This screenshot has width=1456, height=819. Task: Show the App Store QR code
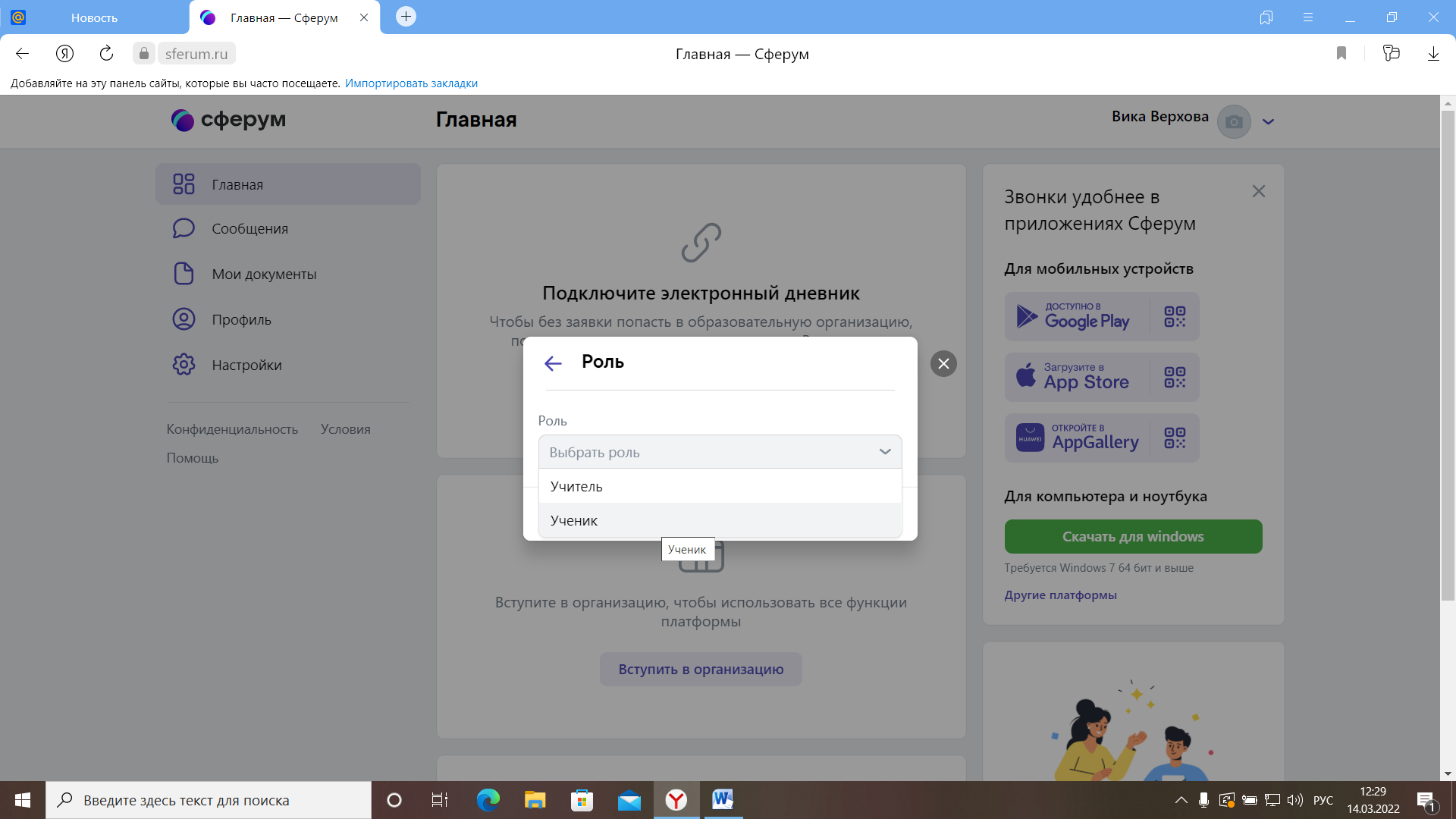(1175, 377)
